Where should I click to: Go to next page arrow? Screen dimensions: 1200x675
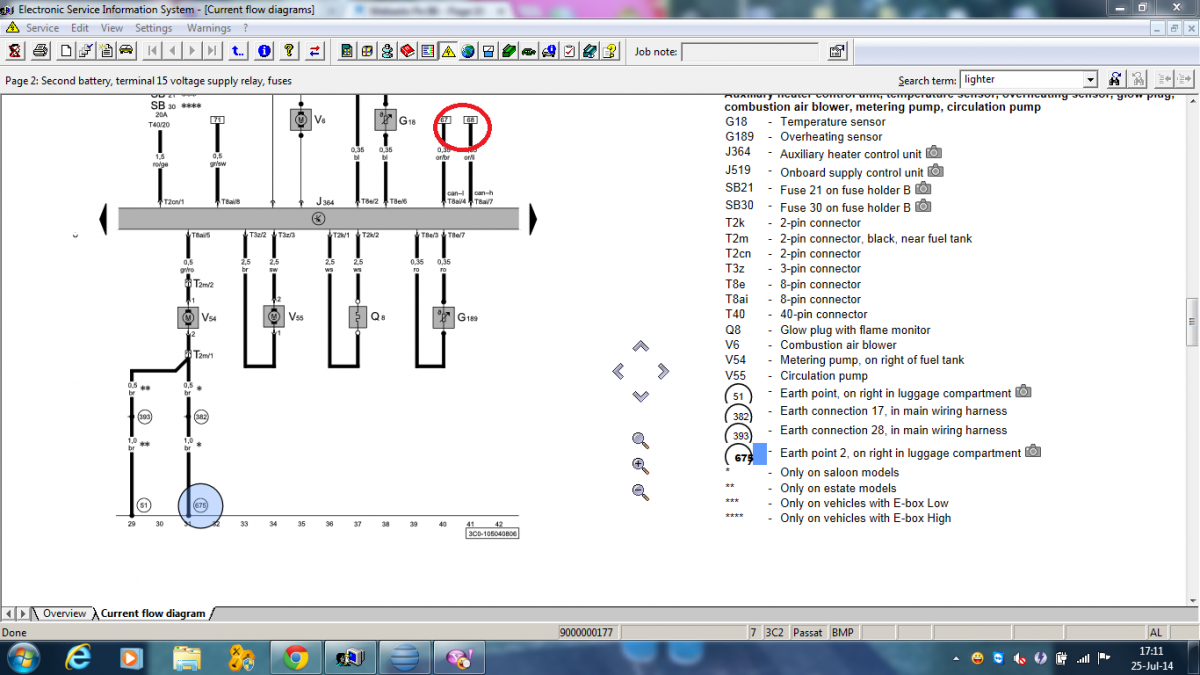pyautogui.click(x=192, y=50)
